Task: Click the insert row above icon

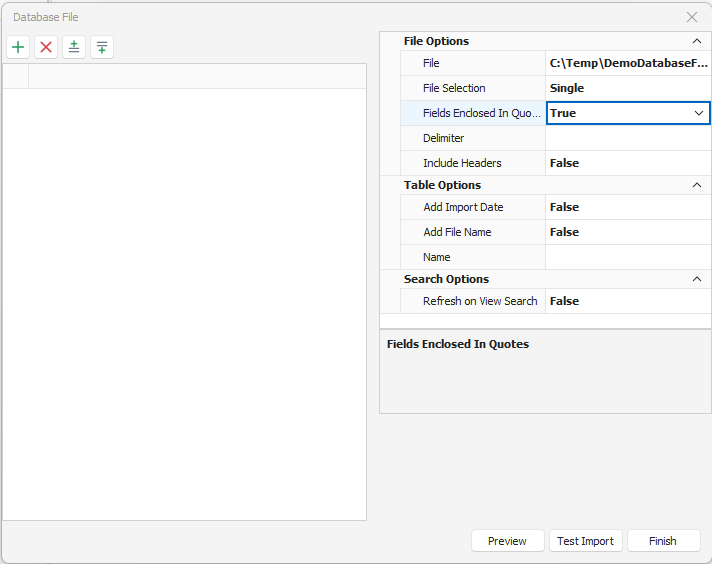Action: pyautogui.click(x=74, y=47)
